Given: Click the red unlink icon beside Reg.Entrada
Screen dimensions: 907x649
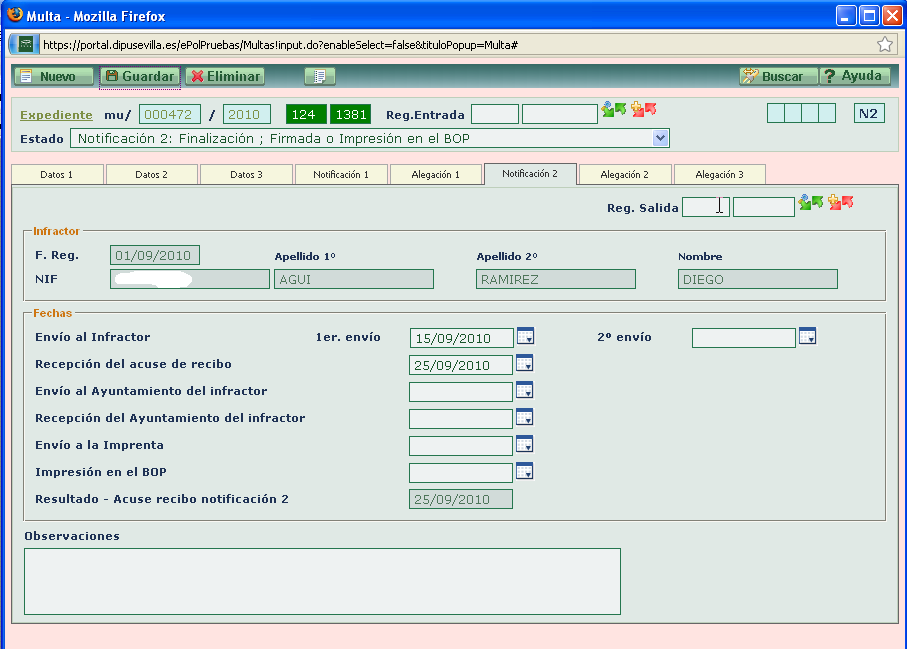Looking at the screenshot, I should point(650,110).
